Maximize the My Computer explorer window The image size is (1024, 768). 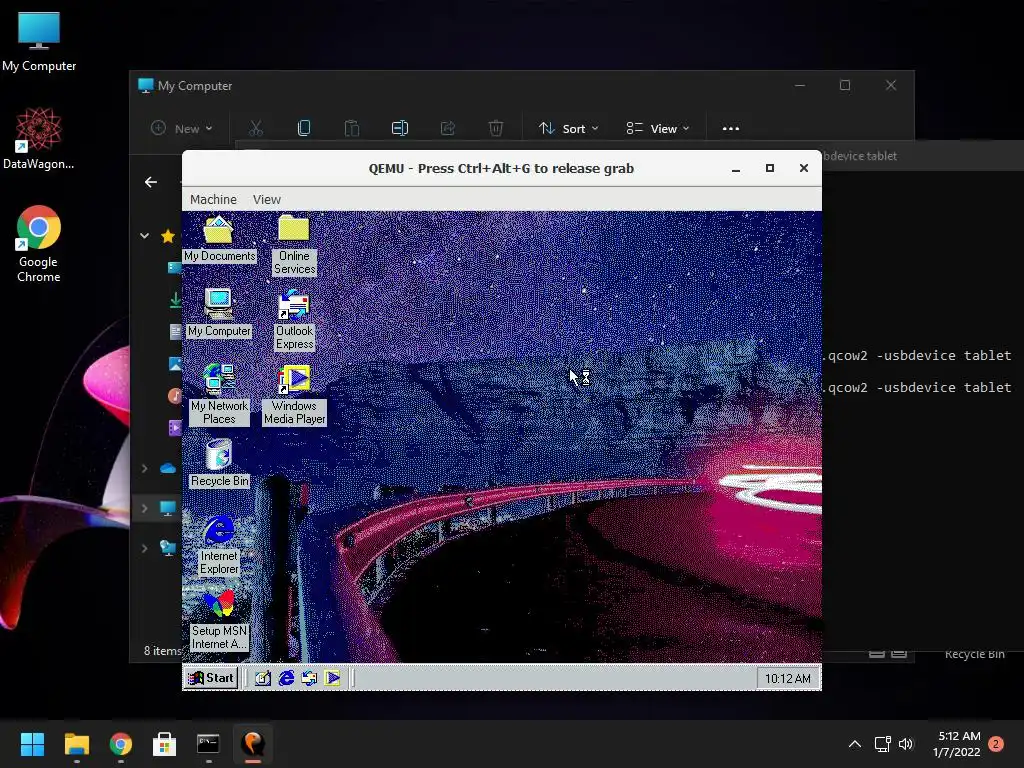[845, 86]
